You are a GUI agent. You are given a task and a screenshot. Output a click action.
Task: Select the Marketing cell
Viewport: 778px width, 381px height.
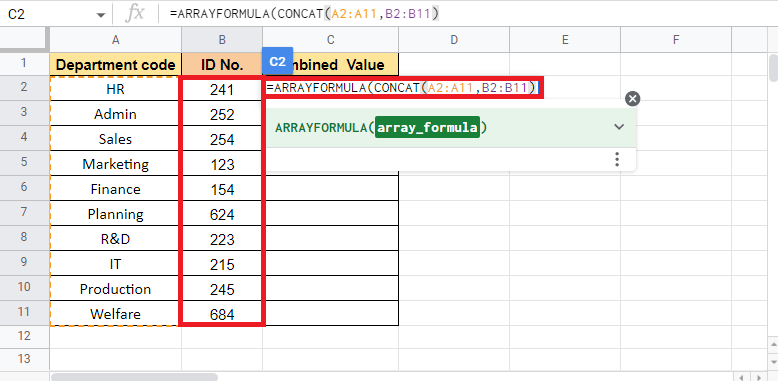(x=116, y=164)
